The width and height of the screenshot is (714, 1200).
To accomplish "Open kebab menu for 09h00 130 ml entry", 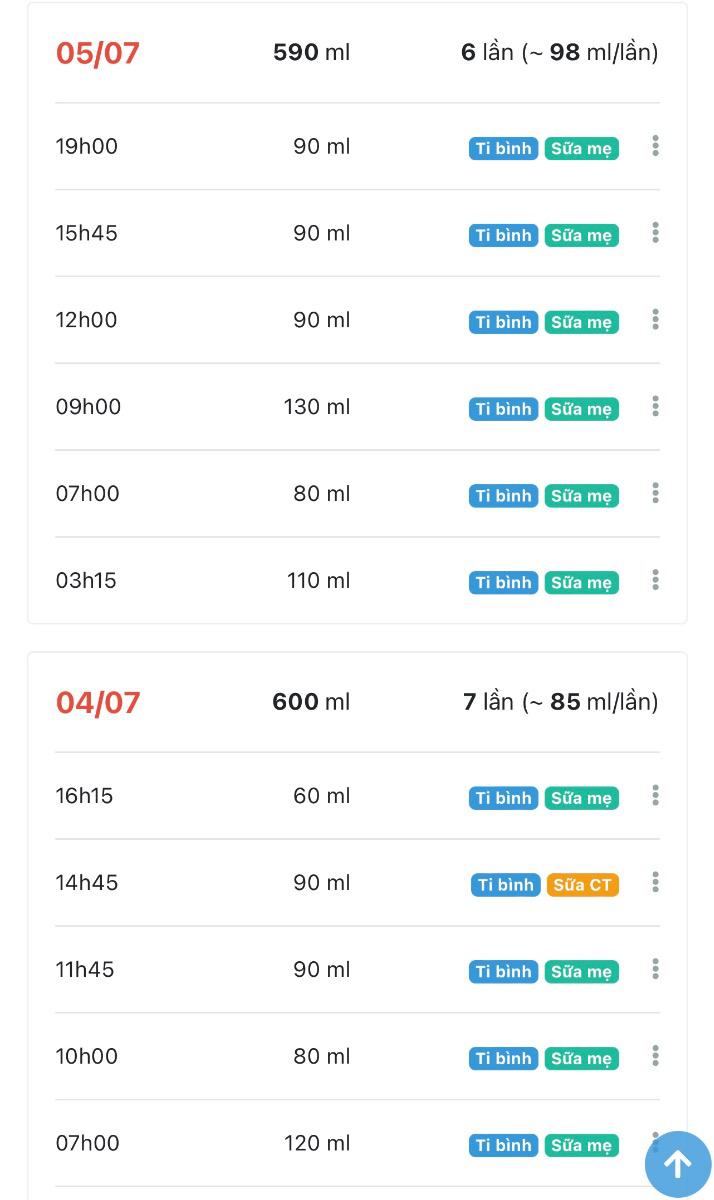I will click(x=655, y=407).
